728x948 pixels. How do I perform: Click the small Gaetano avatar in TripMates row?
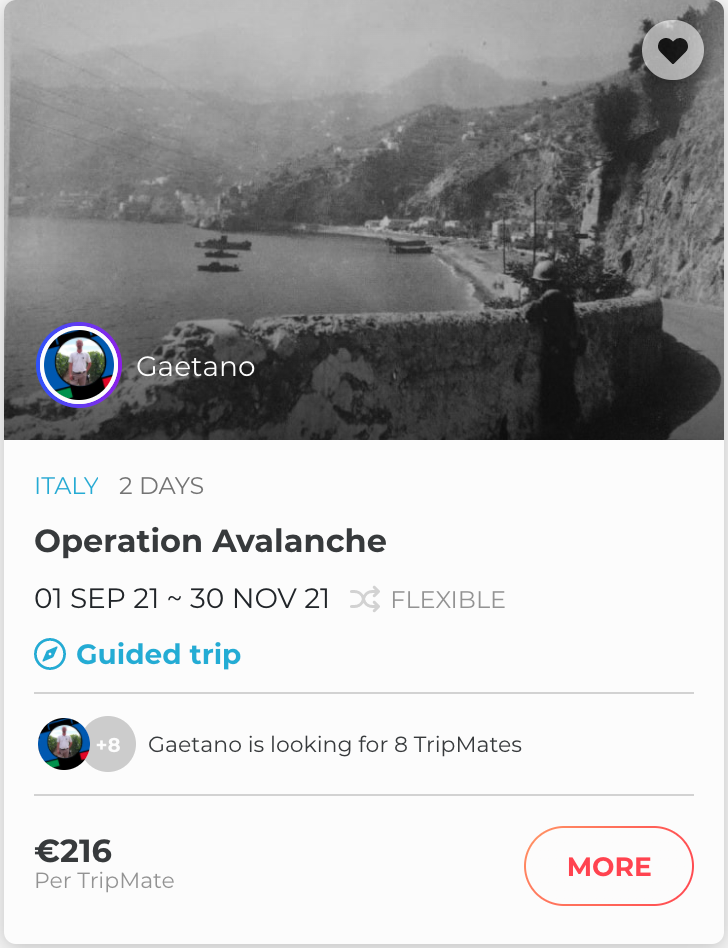click(62, 744)
